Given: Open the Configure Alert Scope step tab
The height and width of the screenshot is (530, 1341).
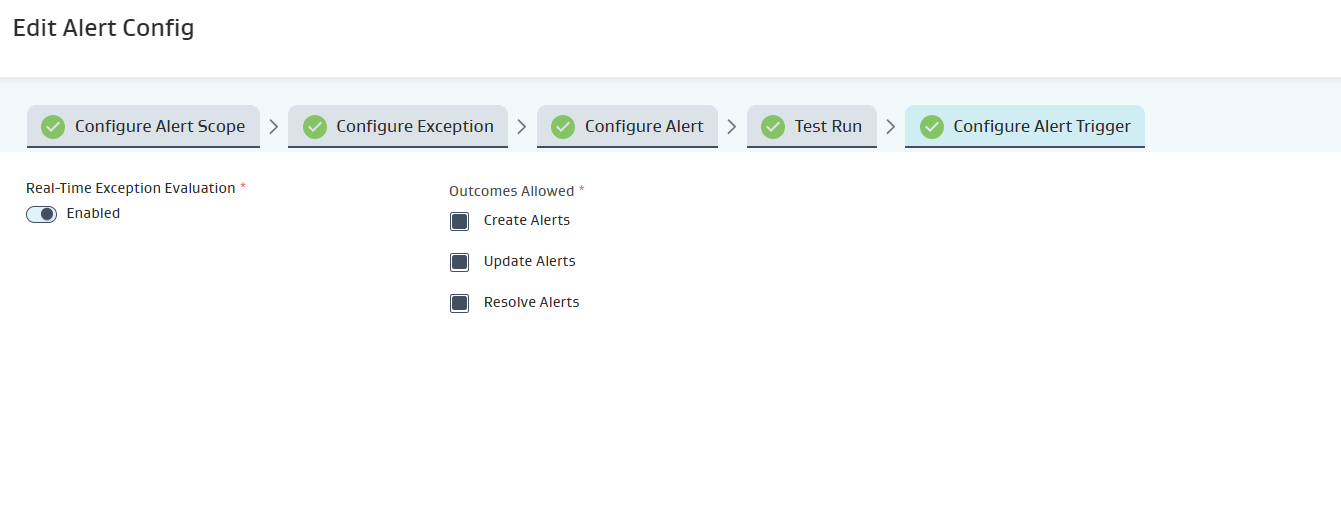Looking at the screenshot, I should (160, 127).
